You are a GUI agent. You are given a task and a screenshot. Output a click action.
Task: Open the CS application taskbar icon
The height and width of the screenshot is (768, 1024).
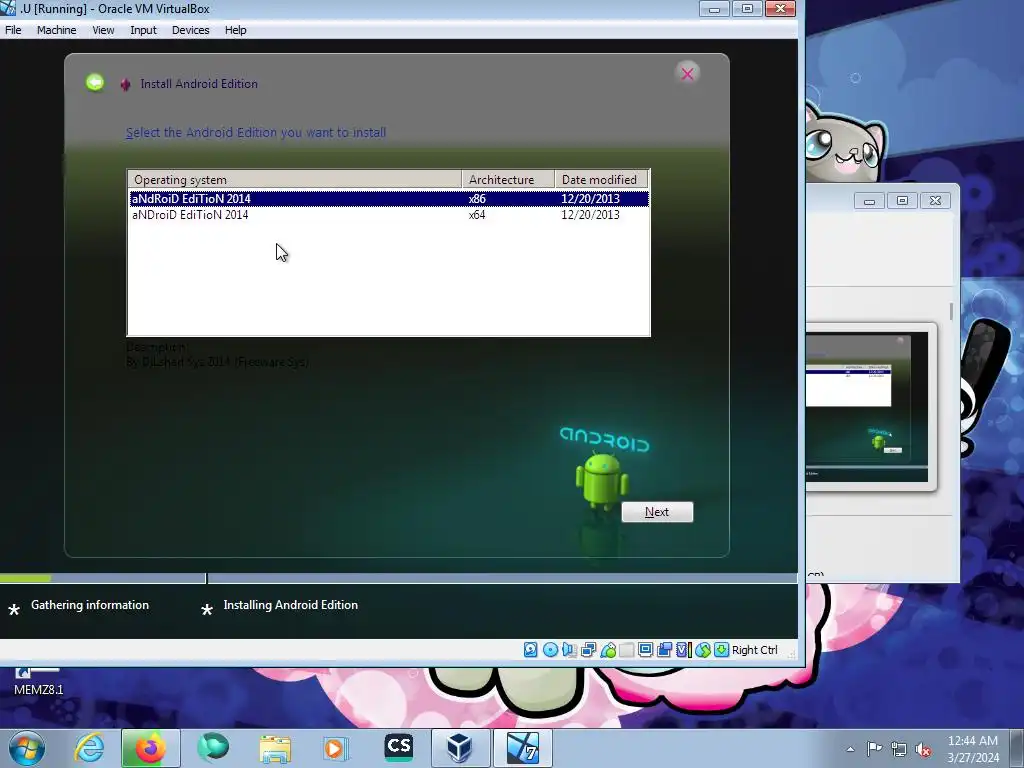click(398, 748)
